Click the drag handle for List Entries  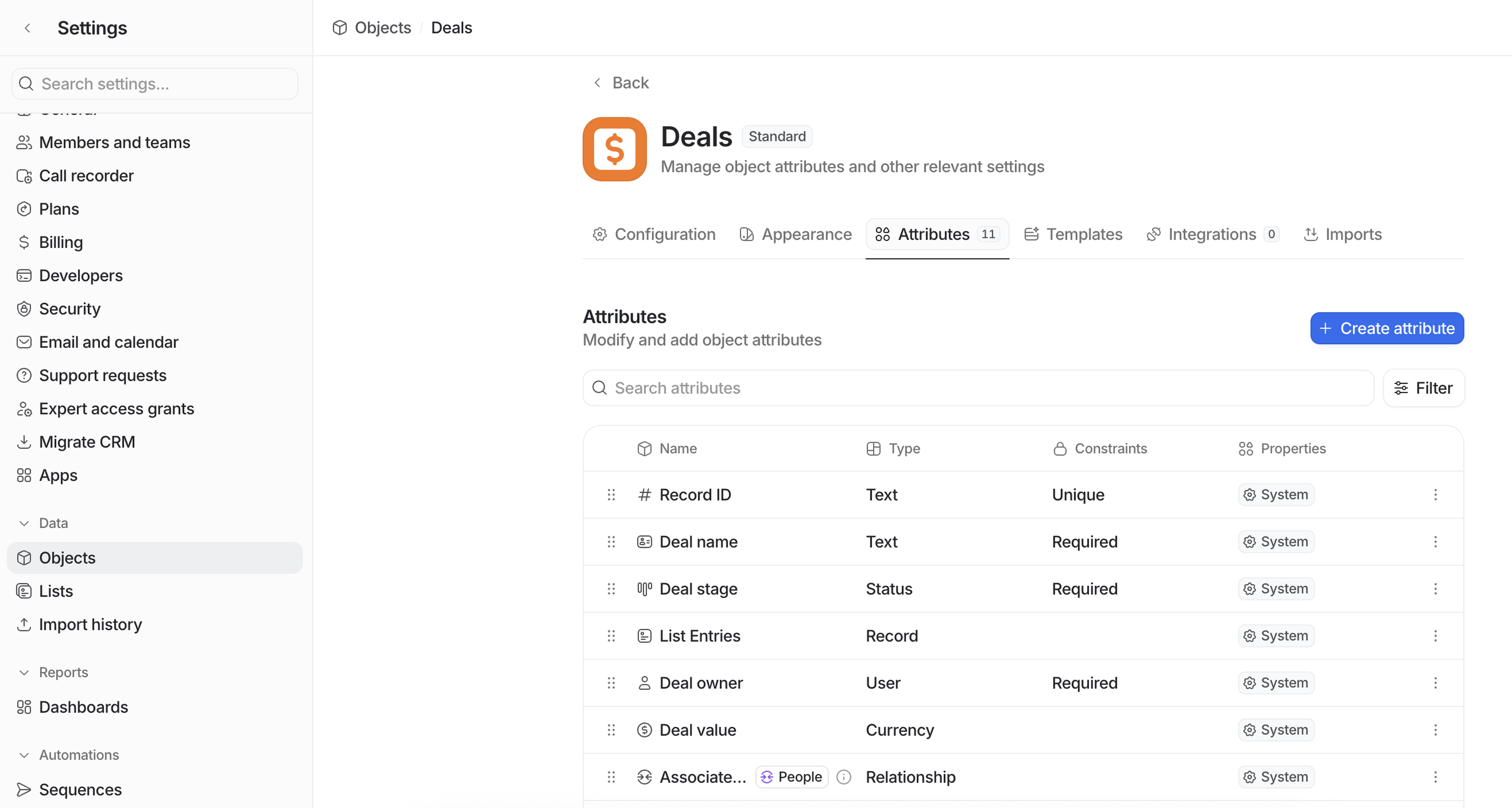[x=611, y=636]
